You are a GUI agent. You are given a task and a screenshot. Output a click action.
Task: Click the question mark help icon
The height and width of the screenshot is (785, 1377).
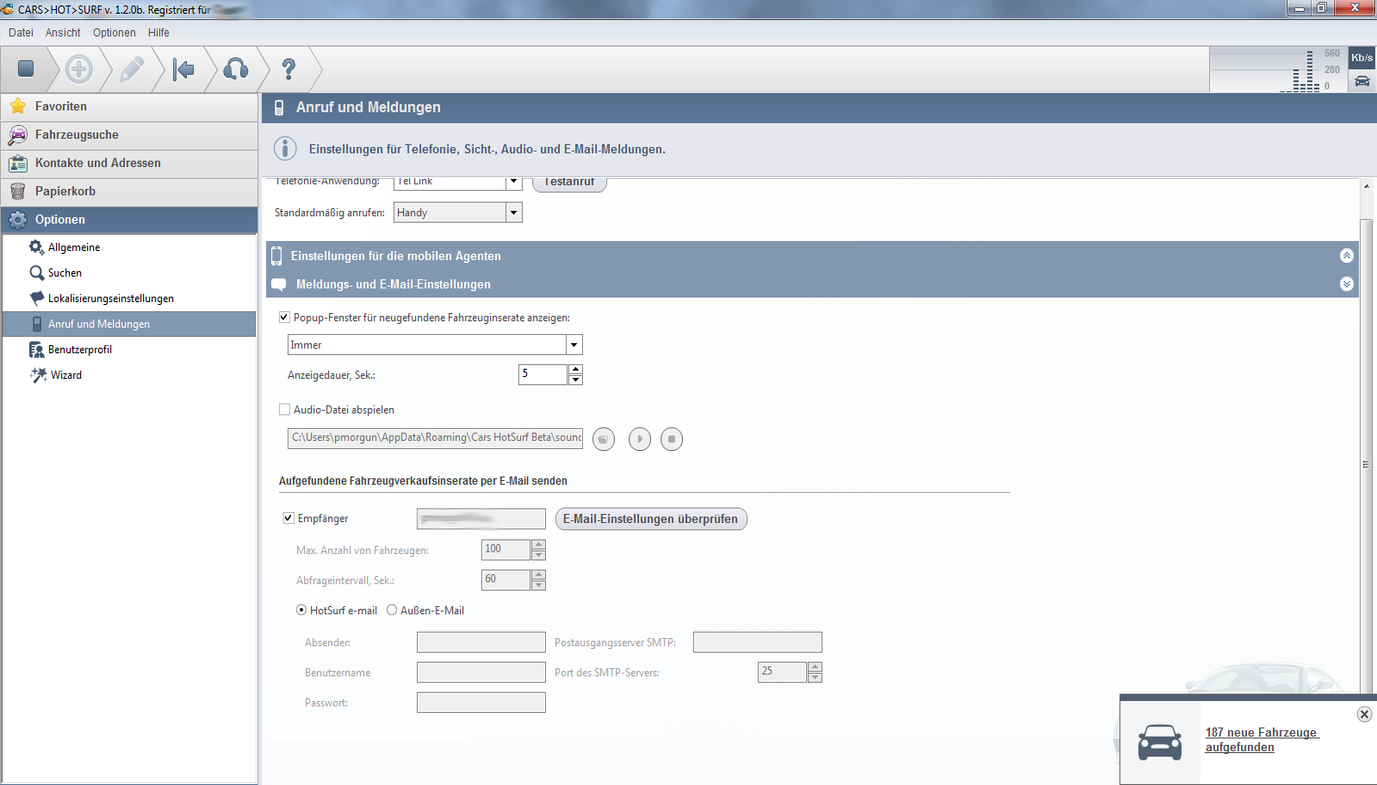pyautogui.click(x=289, y=69)
